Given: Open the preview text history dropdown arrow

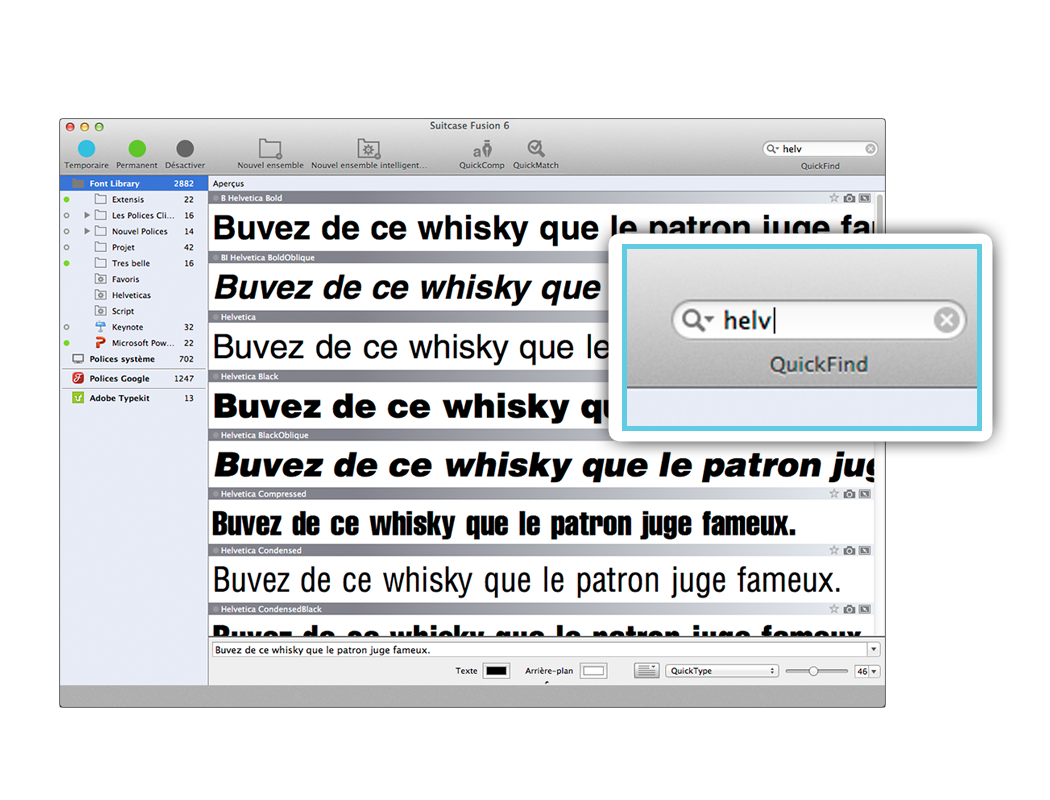Looking at the screenshot, I should point(873,649).
